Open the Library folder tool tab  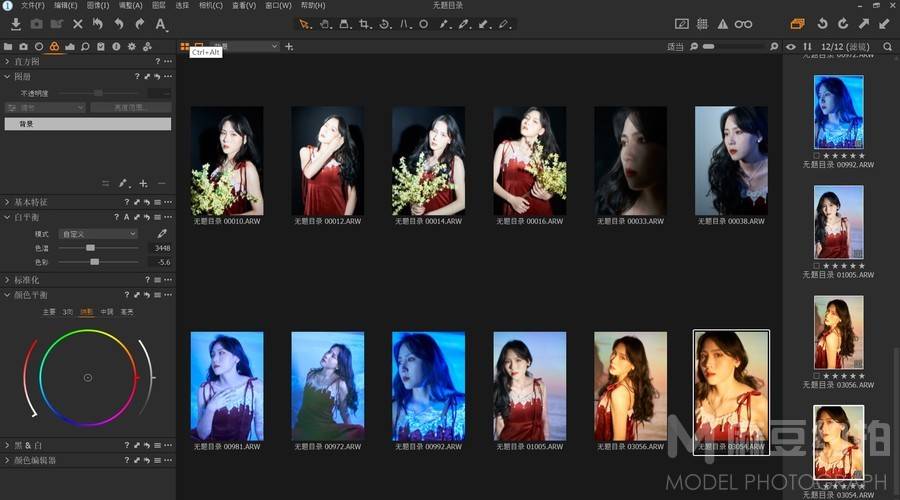pyautogui.click(x=8, y=46)
